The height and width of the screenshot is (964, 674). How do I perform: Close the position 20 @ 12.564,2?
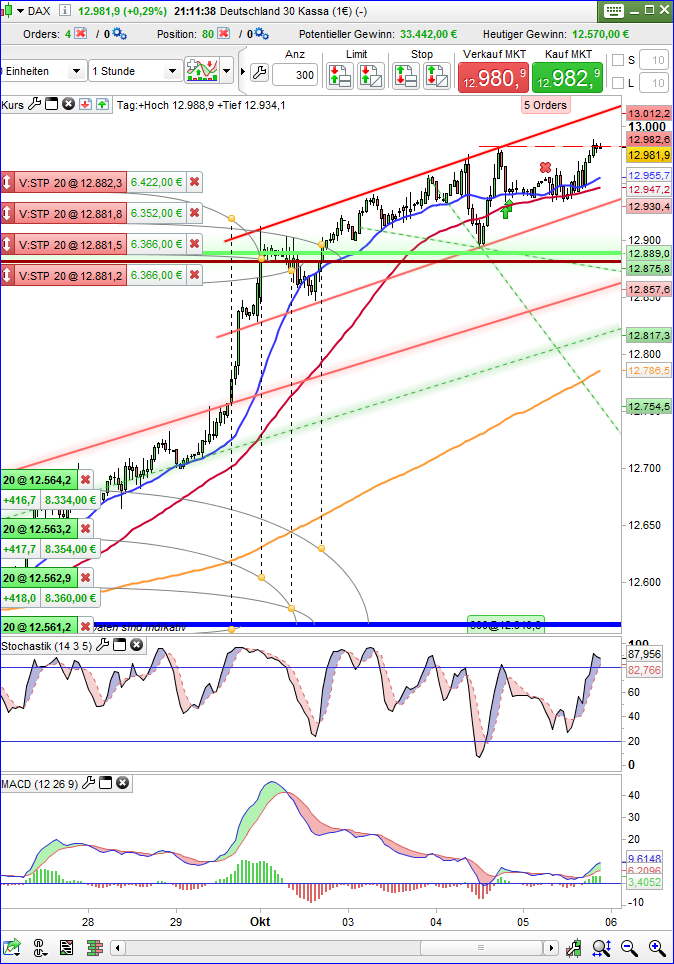tap(85, 480)
